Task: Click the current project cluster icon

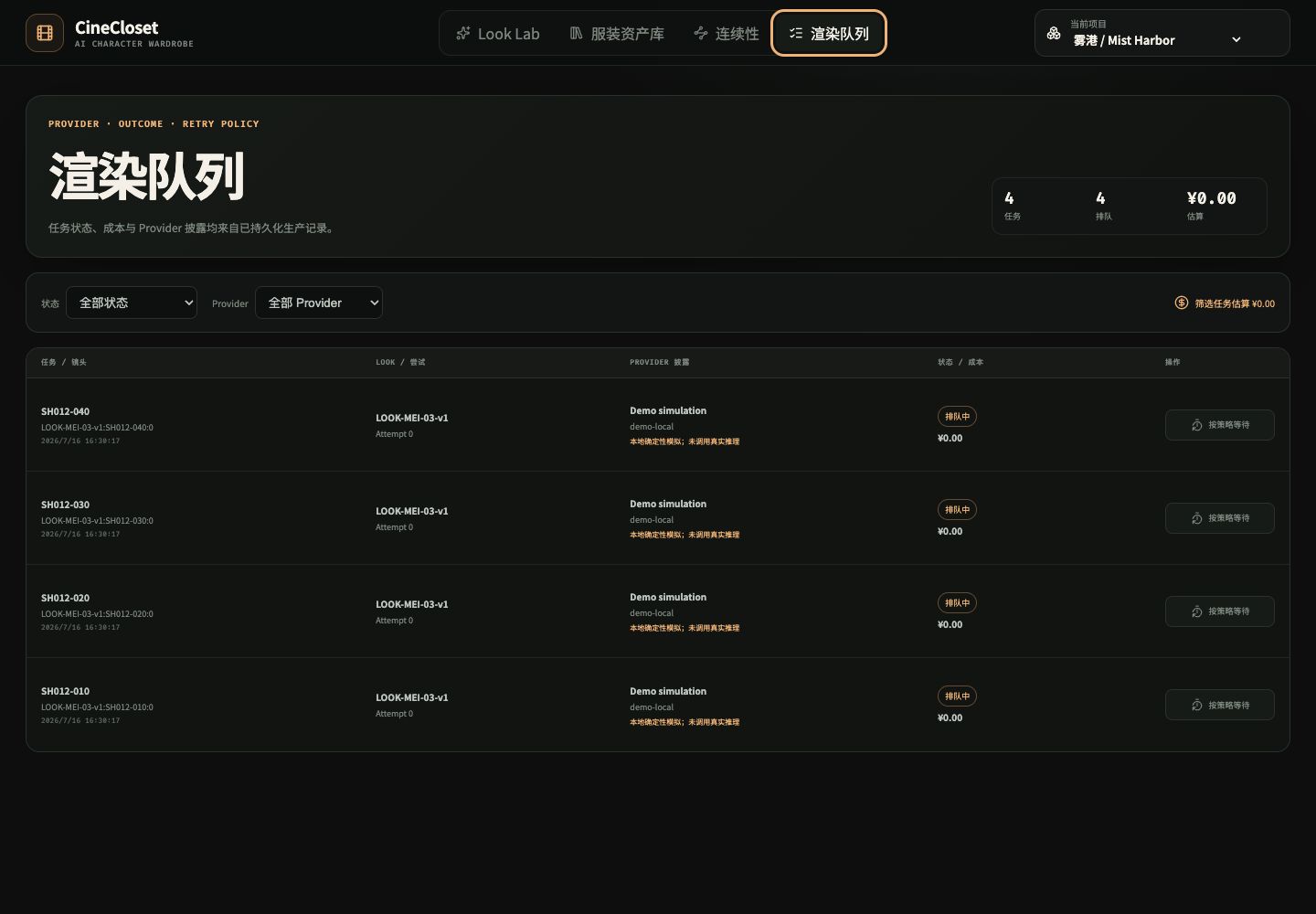Action: [1054, 33]
